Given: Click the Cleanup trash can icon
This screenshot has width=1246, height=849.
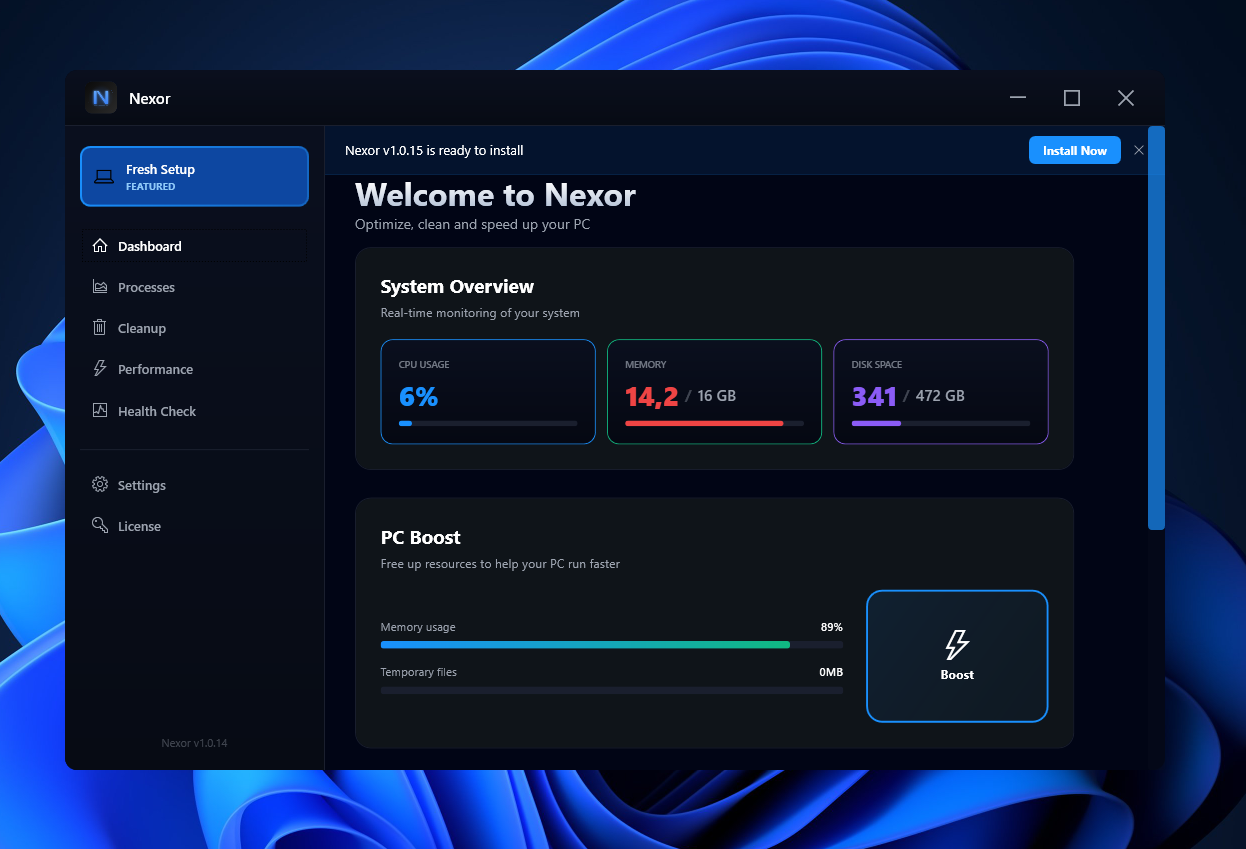Looking at the screenshot, I should (100, 328).
